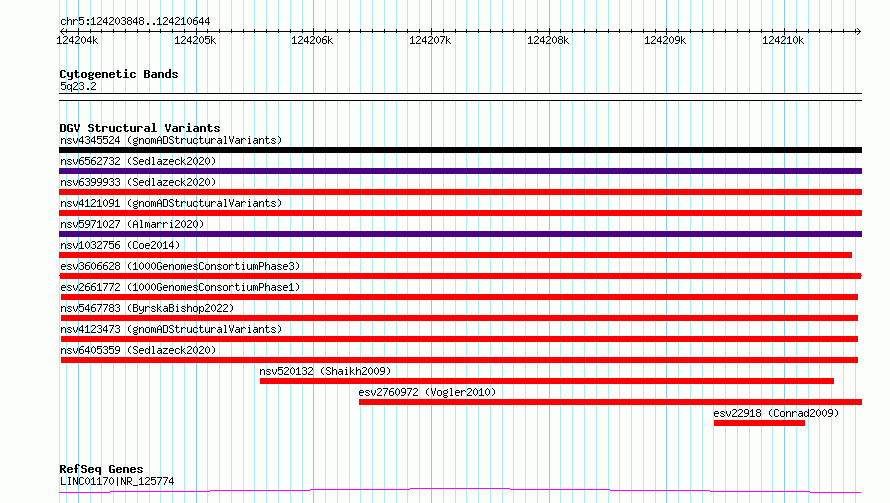The height and width of the screenshot is (503, 890).
Task: Click the purple nsv5971027 variant bar
Action: pos(460,234)
